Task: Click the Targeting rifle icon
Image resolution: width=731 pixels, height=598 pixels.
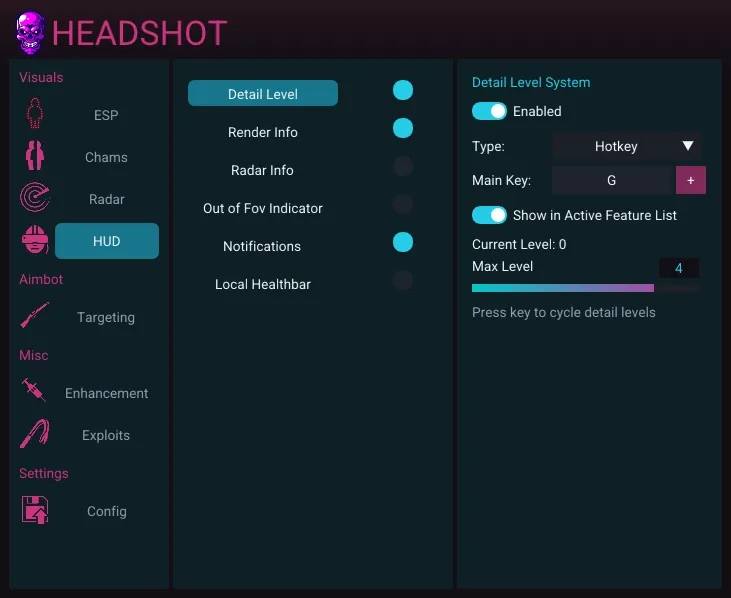Action: pos(35,317)
